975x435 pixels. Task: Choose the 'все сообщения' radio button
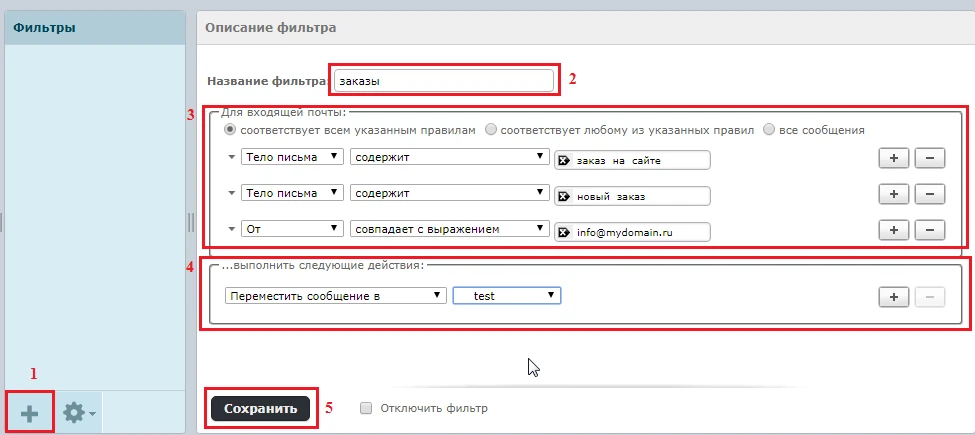tap(769, 130)
